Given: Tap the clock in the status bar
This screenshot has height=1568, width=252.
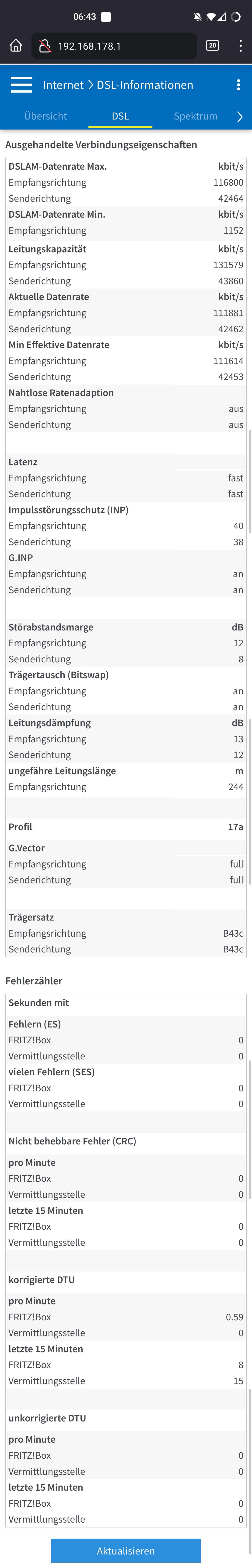Looking at the screenshot, I should click(84, 17).
